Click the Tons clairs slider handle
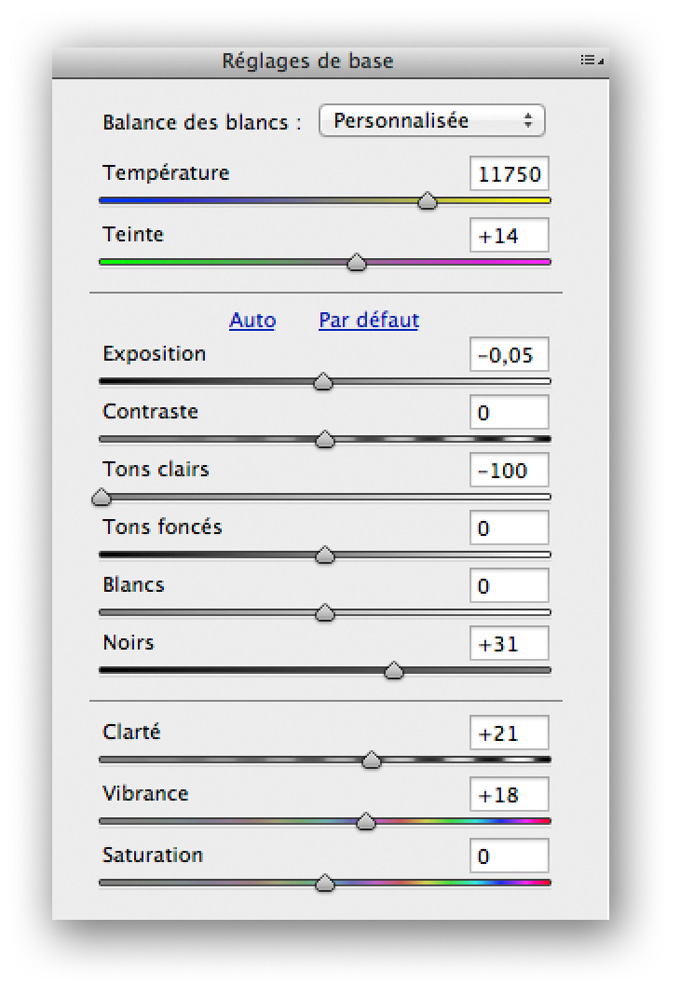The height and width of the screenshot is (1000, 680). (x=101, y=497)
